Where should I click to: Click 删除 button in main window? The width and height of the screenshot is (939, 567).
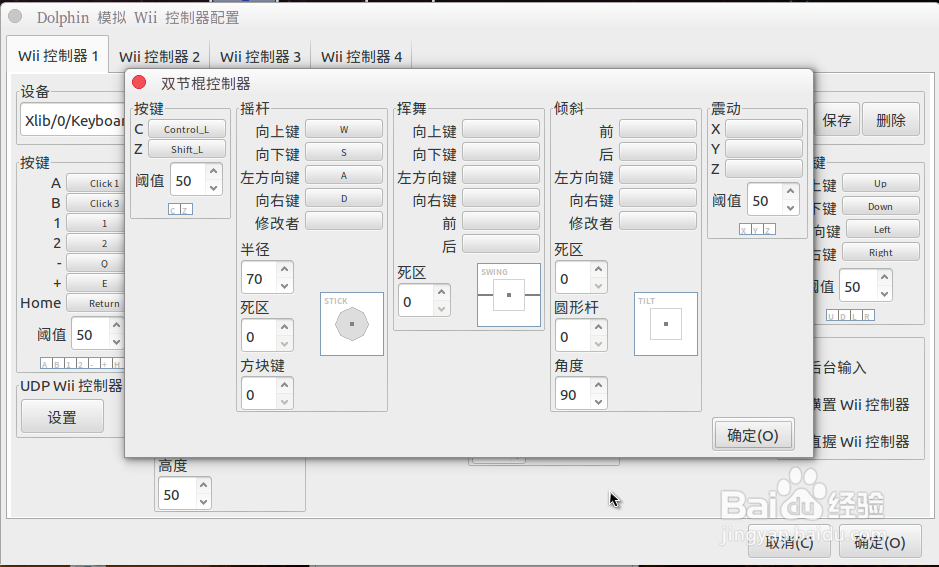pos(891,120)
